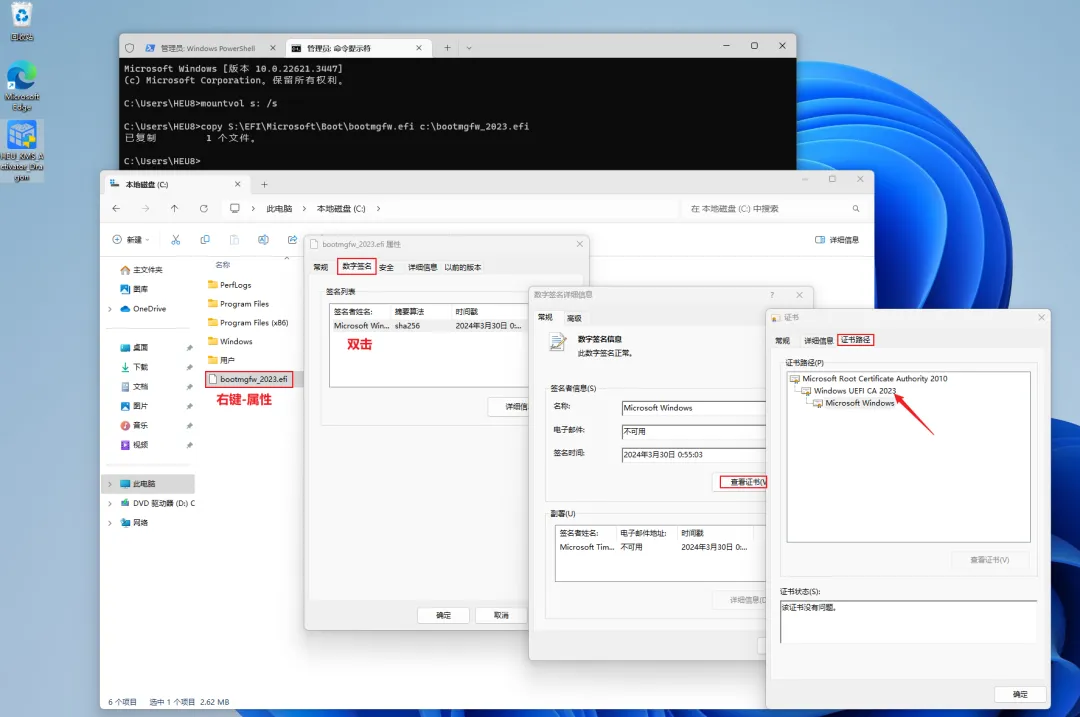Image resolution: width=1080 pixels, height=717 pixels.
Task: Switch to the Windows PowerShell tab
Action: tap(207, 48)
